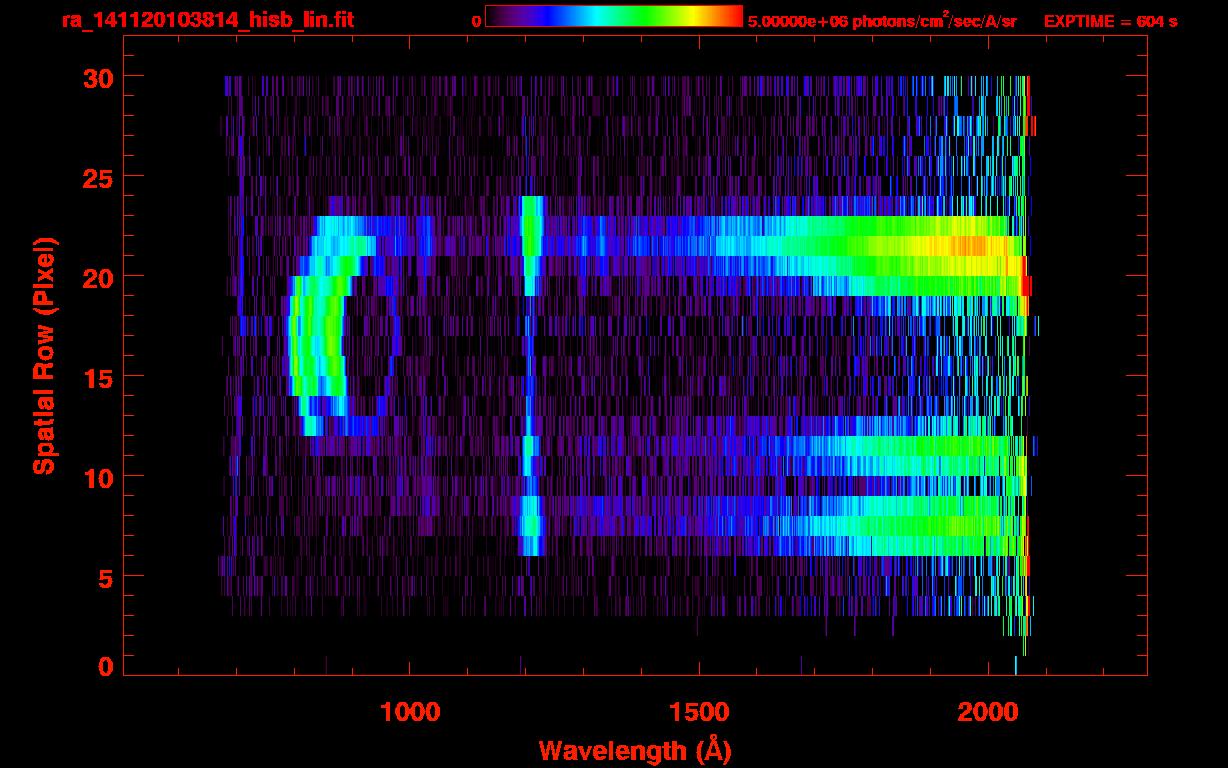Click the y-axis tick label 30
Image resolution: width=1228 pixels, height=768 pixels.
[x=96, y=77]
